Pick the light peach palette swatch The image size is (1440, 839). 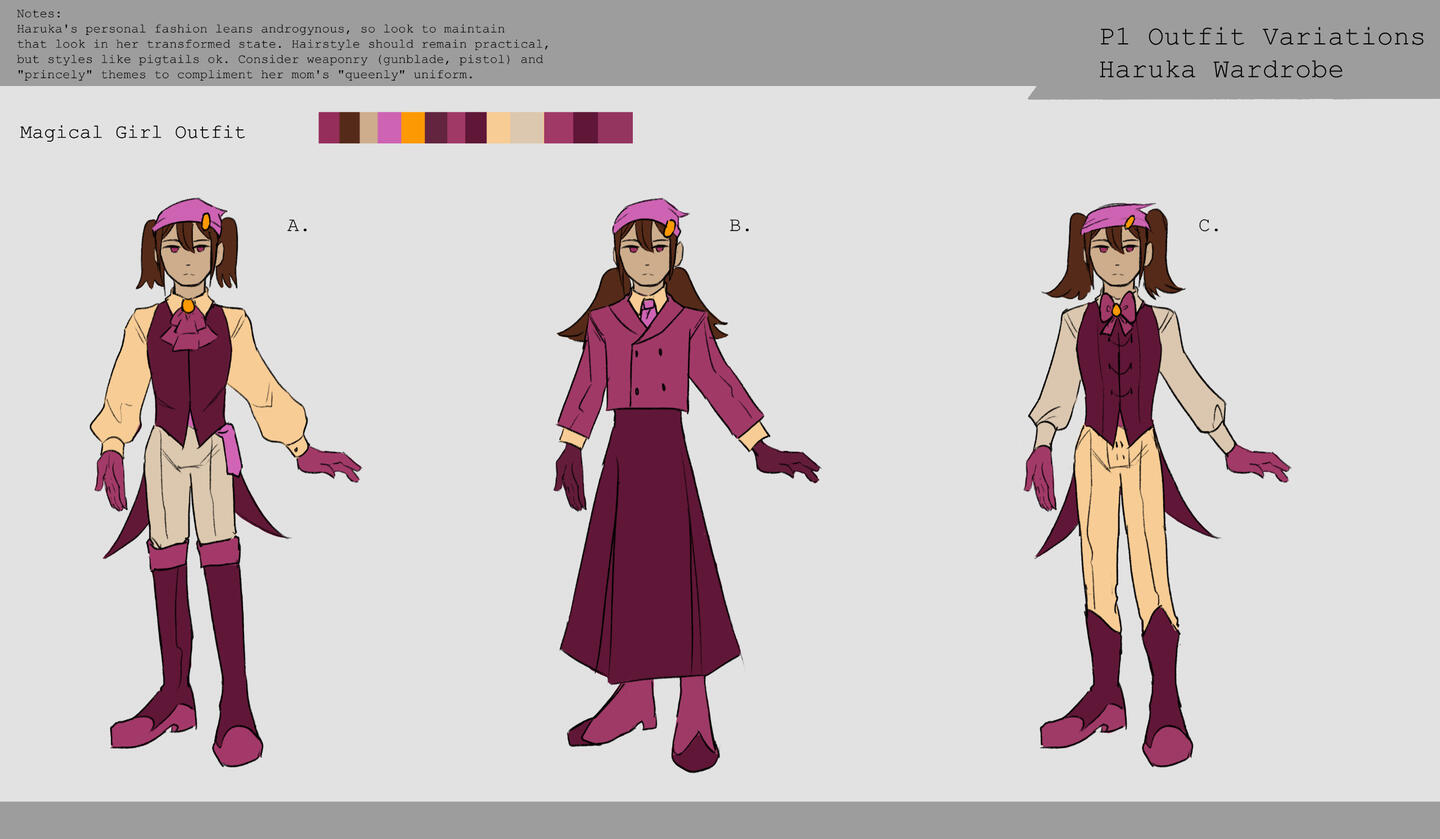tap(499, 128)
